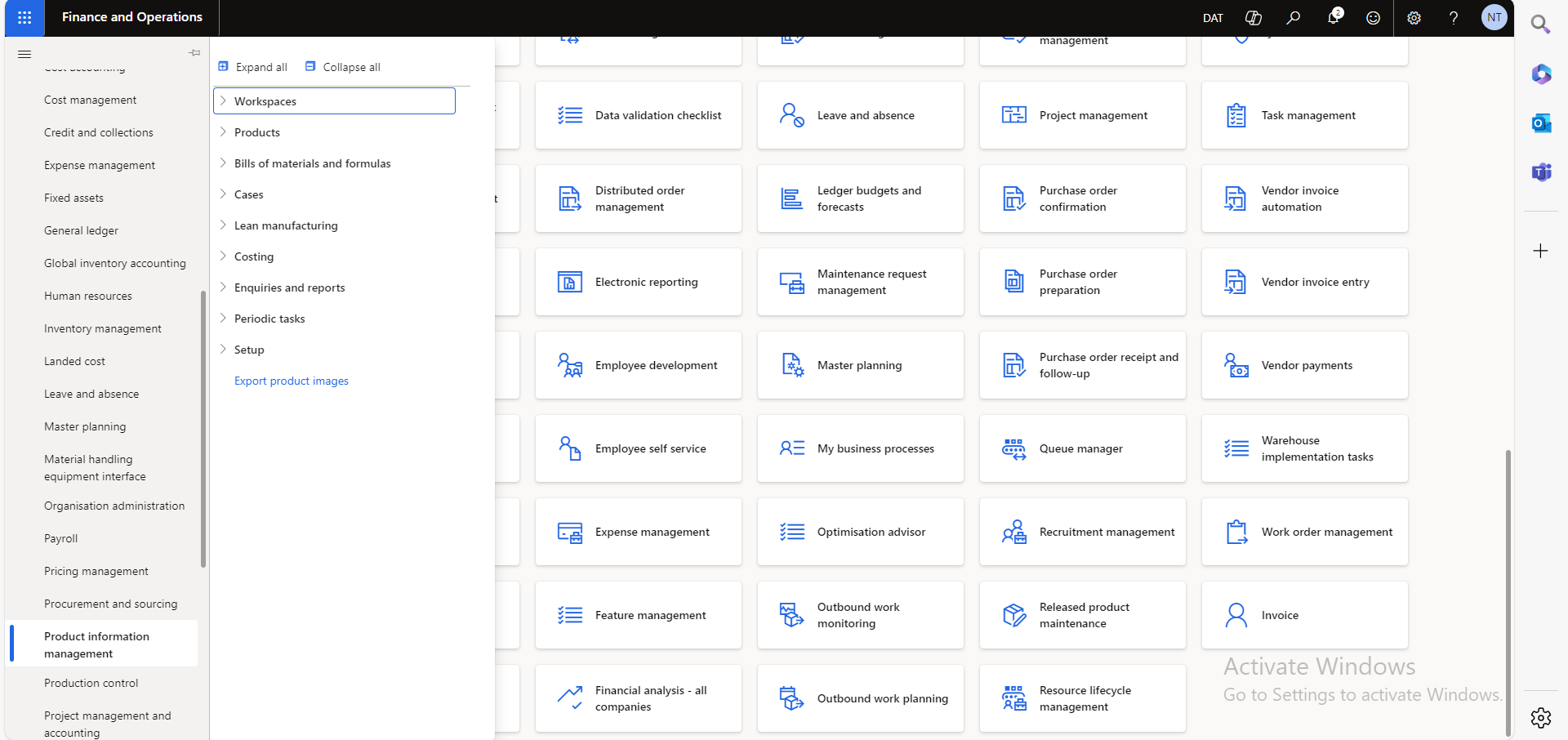This screenshot has width=1568, height=740.
Task: Open the settings gear in header
Action: pos(1414,18)
